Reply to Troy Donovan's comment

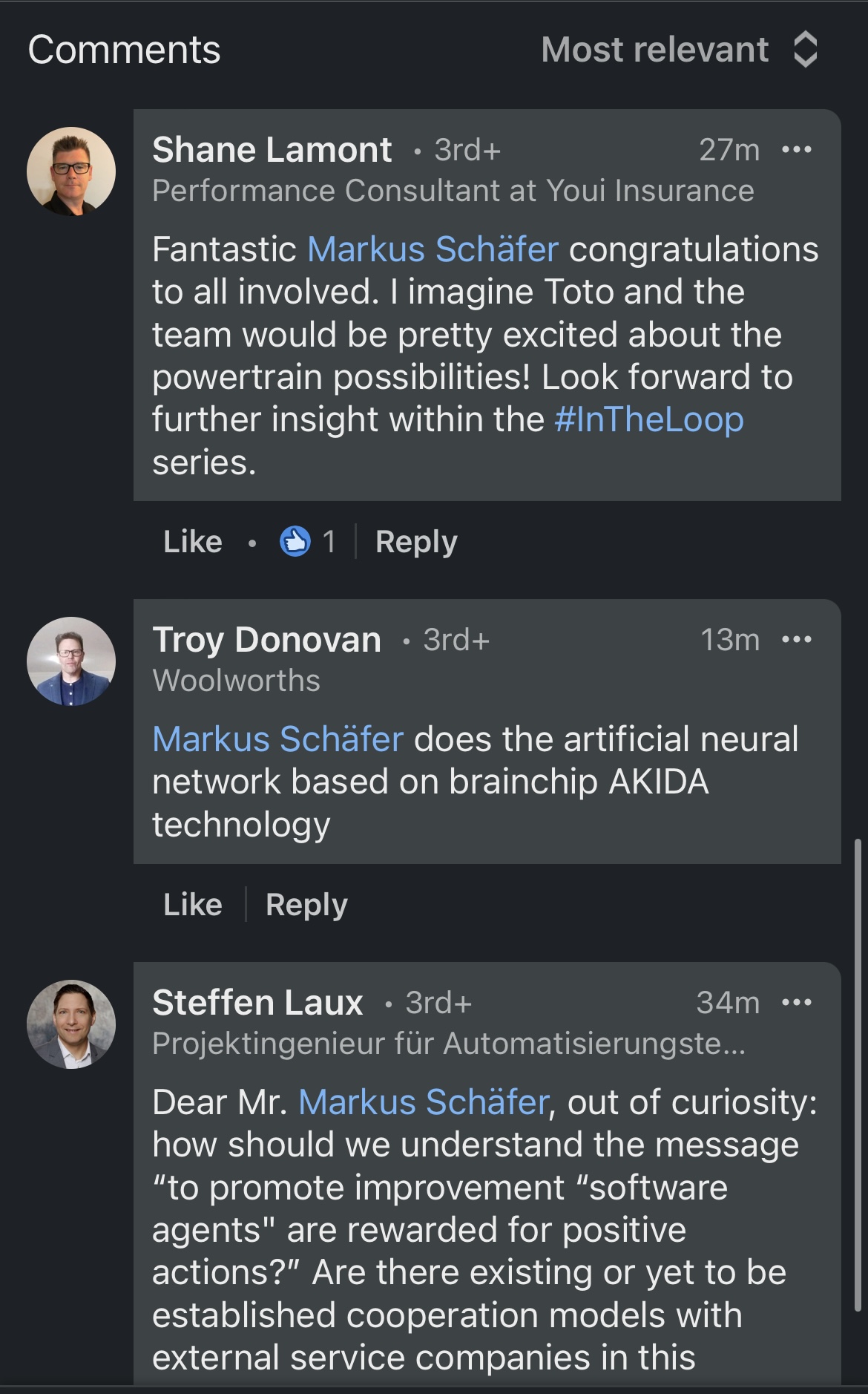click(x=306, y=905)
